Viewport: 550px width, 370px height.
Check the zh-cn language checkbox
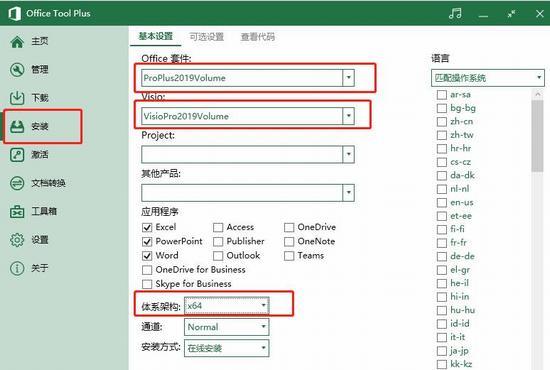click(x=442, y=122)
